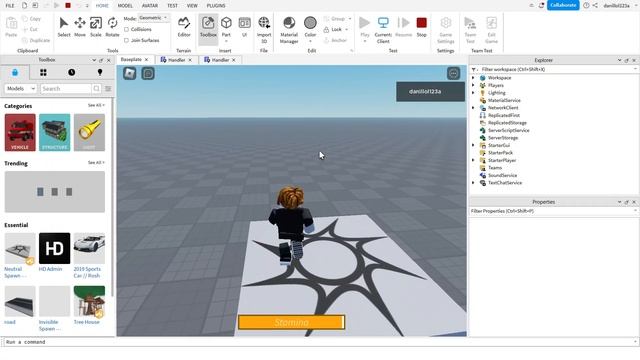Click the danilol123a player list entry

point(430,92)
